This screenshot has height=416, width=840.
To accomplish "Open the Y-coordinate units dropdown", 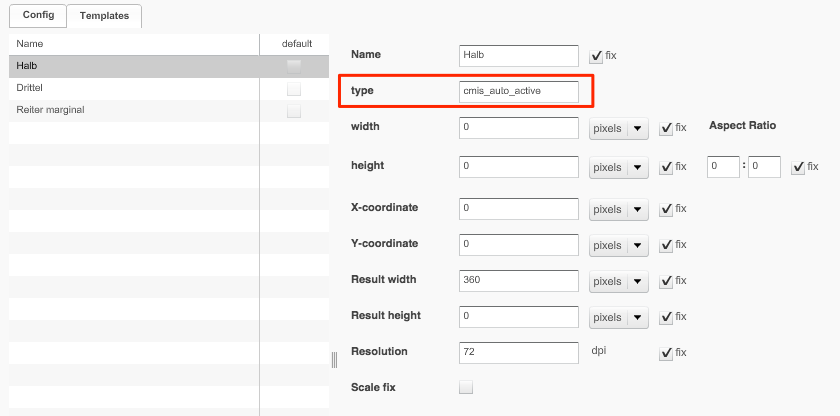I will pos(619,245).
